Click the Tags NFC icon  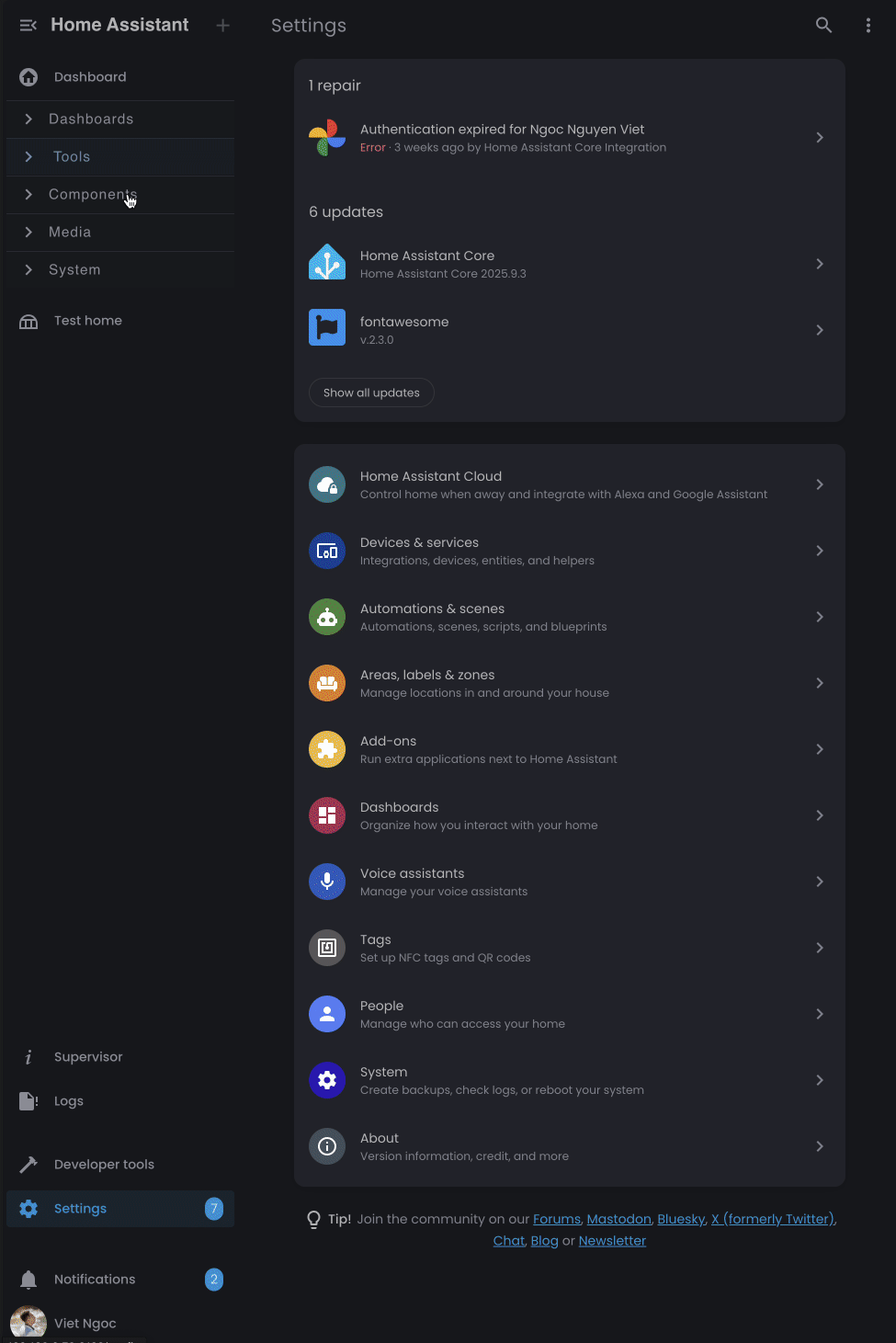click(327, 948)
